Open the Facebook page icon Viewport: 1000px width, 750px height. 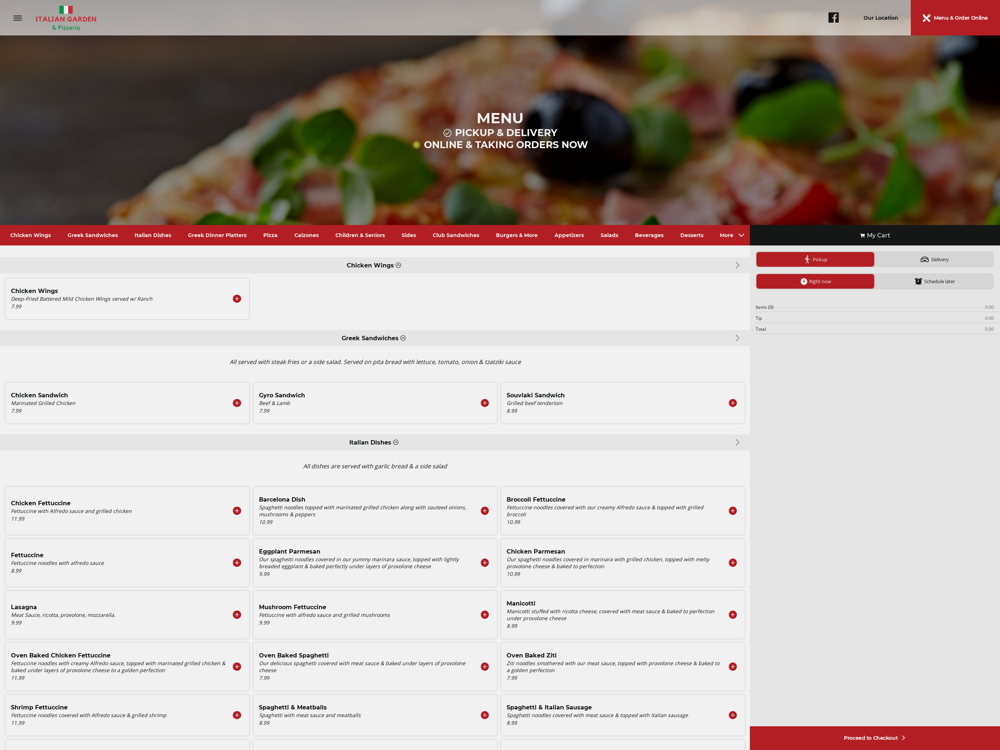coord(833,18)
